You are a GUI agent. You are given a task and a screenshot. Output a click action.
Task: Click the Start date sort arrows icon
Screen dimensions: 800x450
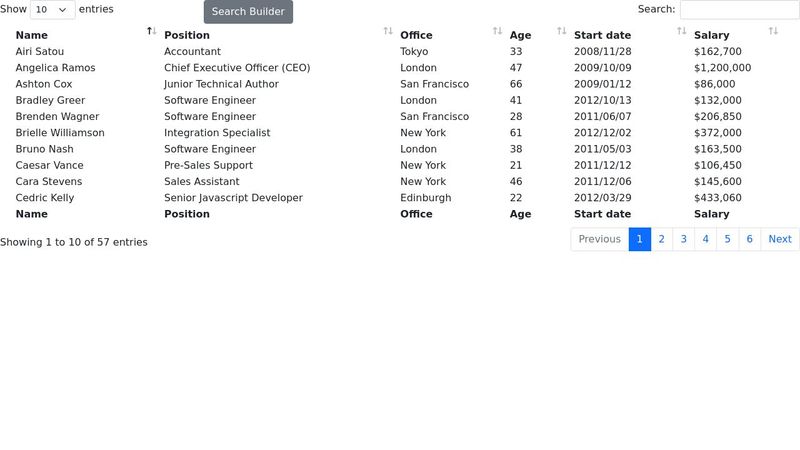coord(681,32)
